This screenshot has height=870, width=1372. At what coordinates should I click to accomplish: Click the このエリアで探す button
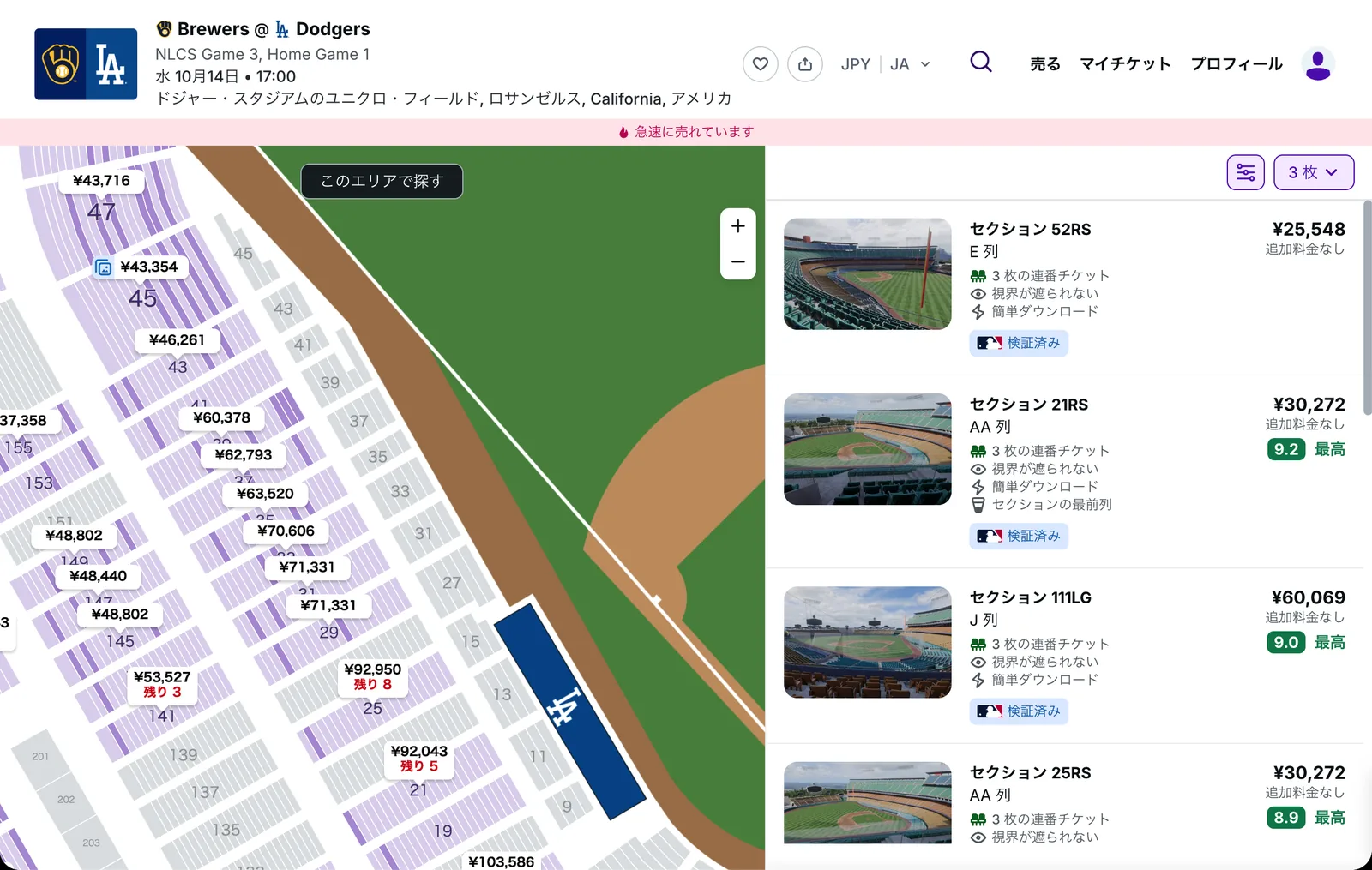(382, 181)
